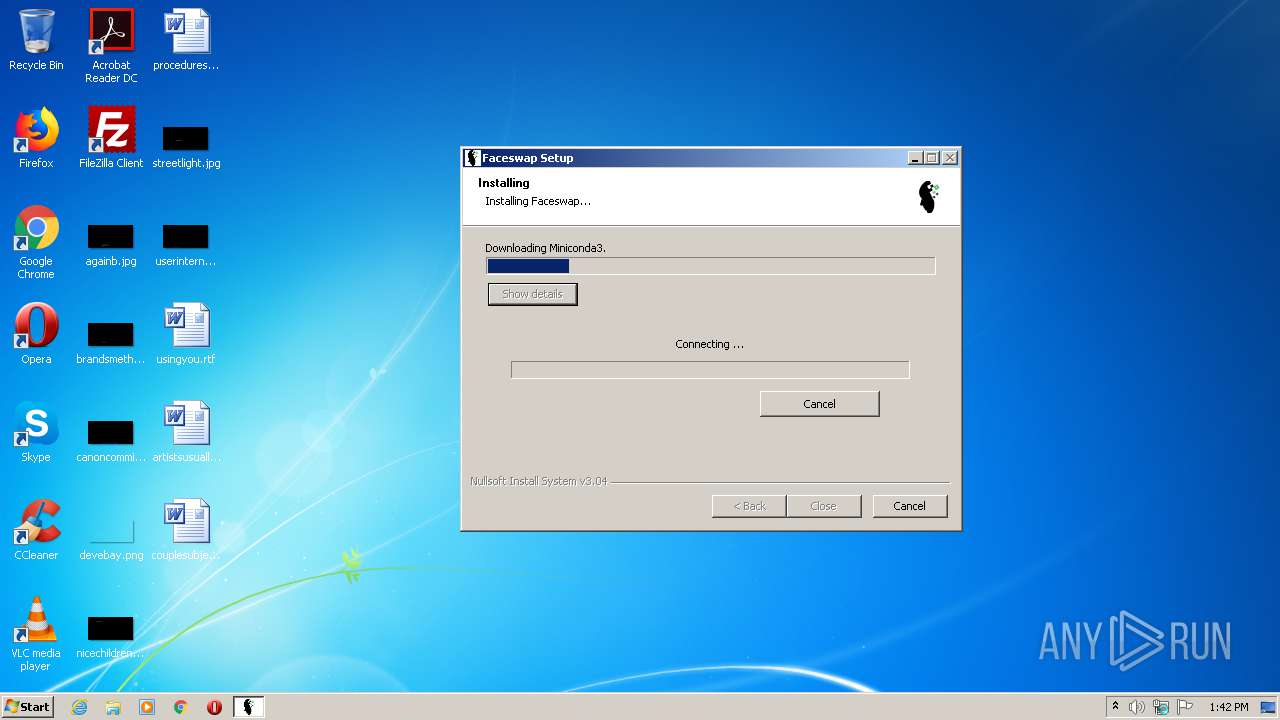Launch Opera from the desktop
The image size is (1280, 720).
[x=36, y=334]
